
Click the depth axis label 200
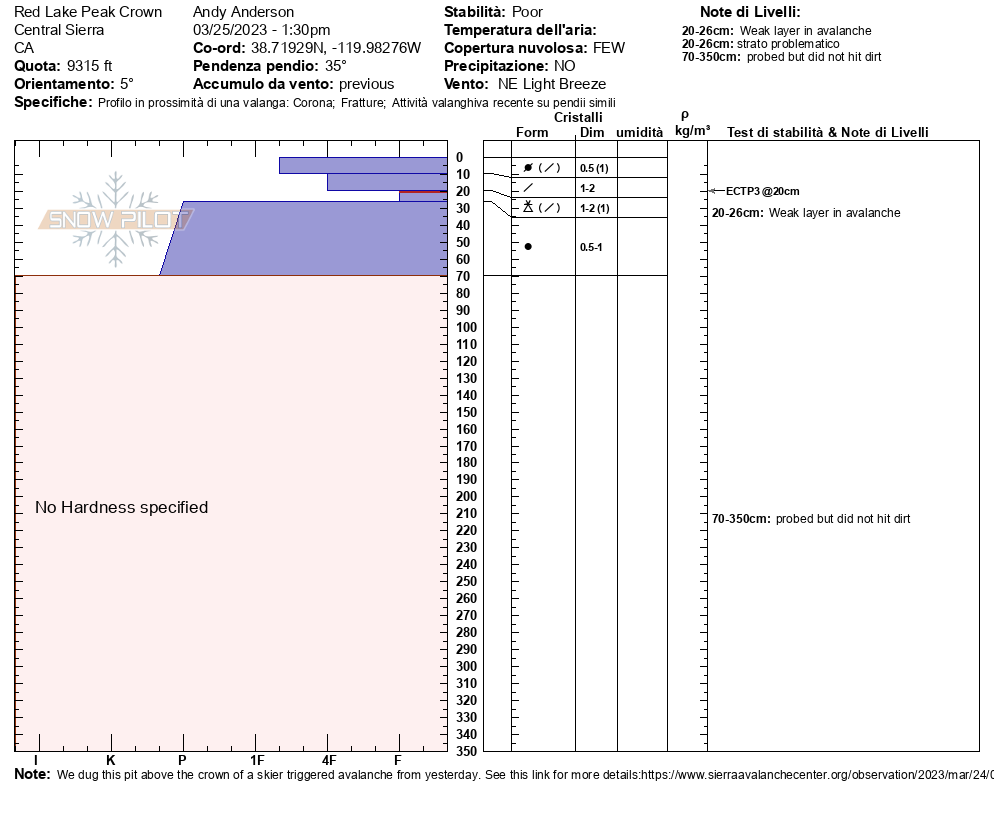click(x=466, y=496)
